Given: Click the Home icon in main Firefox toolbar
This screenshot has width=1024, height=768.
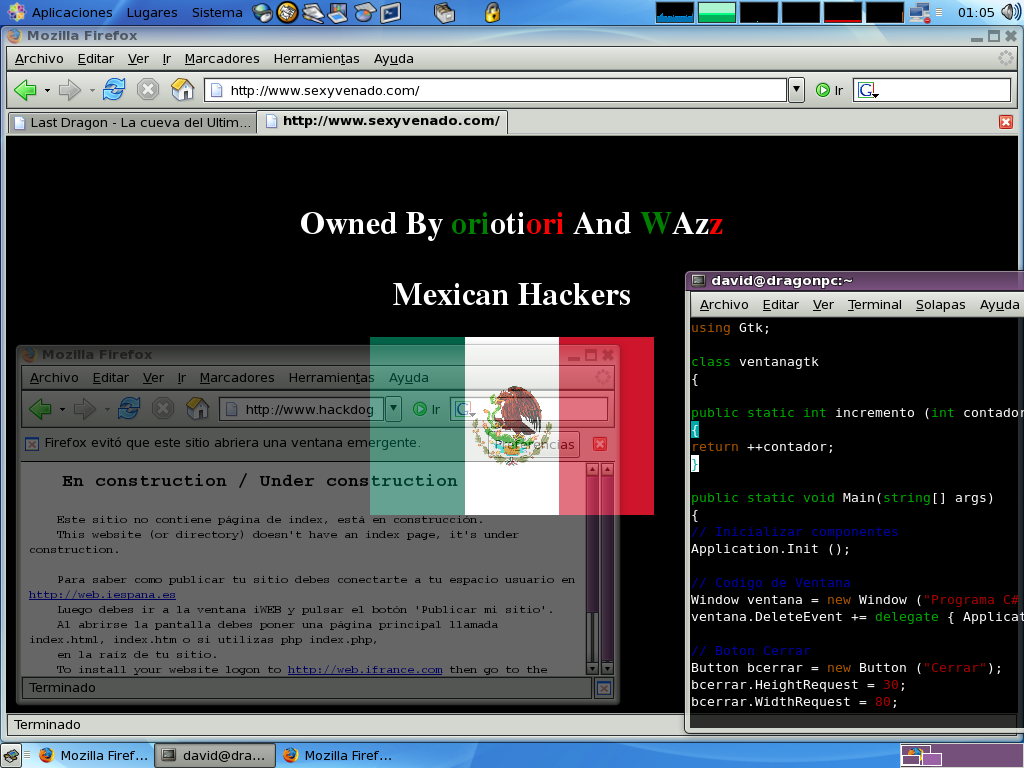Looking at the screenshot, I should point(182,90).
